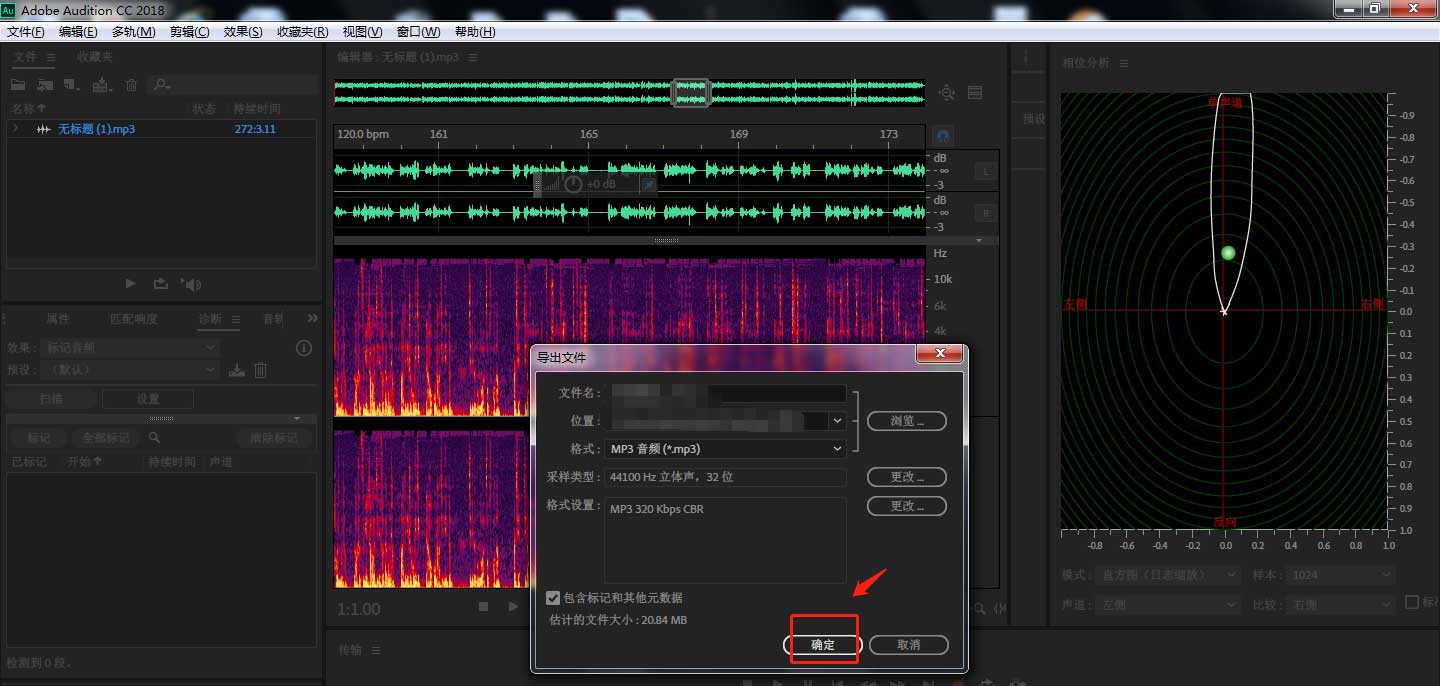Click the save preset icon beside 预设 dropdown
The image size is (1440, 686).
click(x=236, y=370)
